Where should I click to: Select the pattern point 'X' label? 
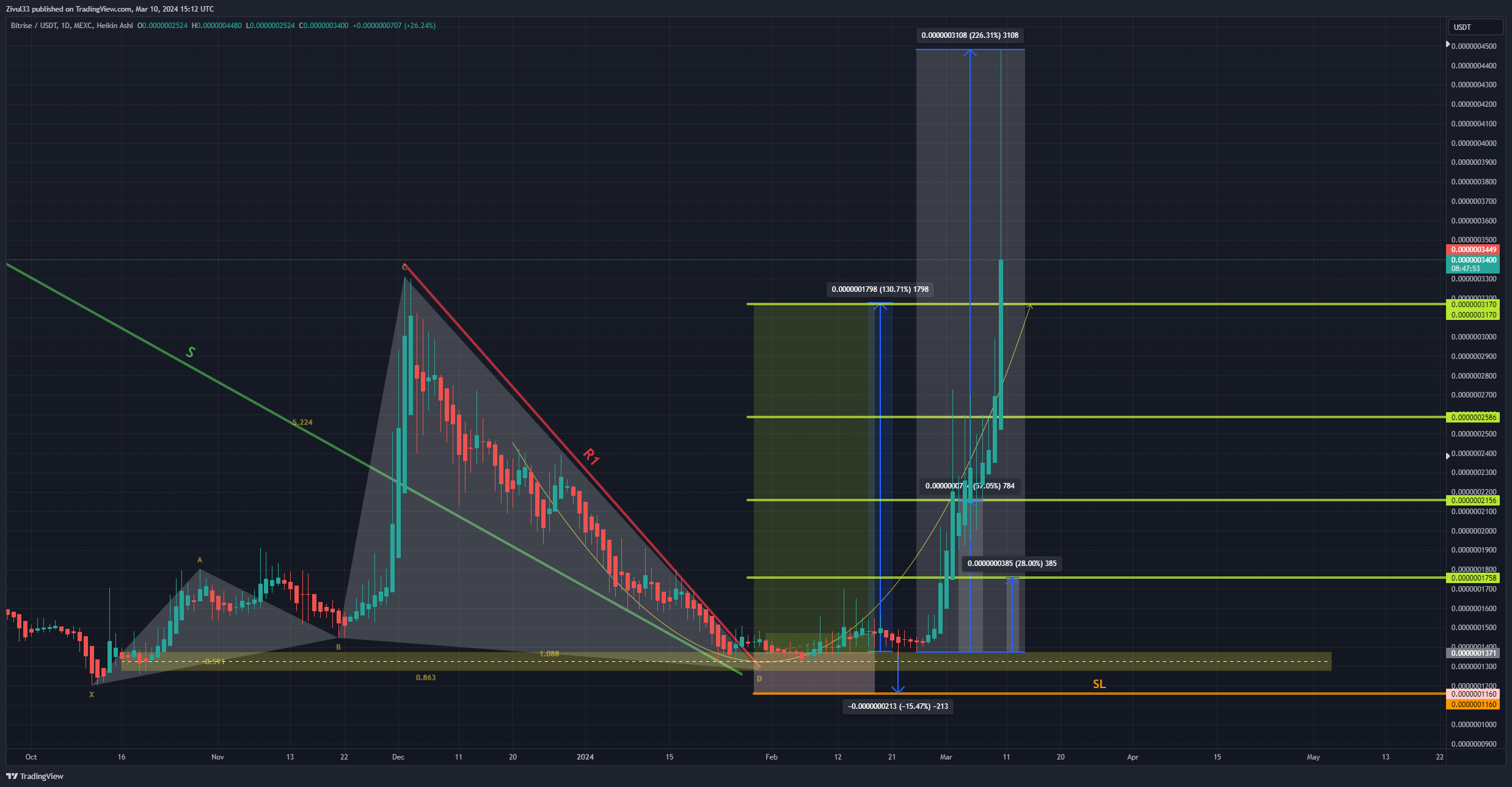(x=92, y=695)
